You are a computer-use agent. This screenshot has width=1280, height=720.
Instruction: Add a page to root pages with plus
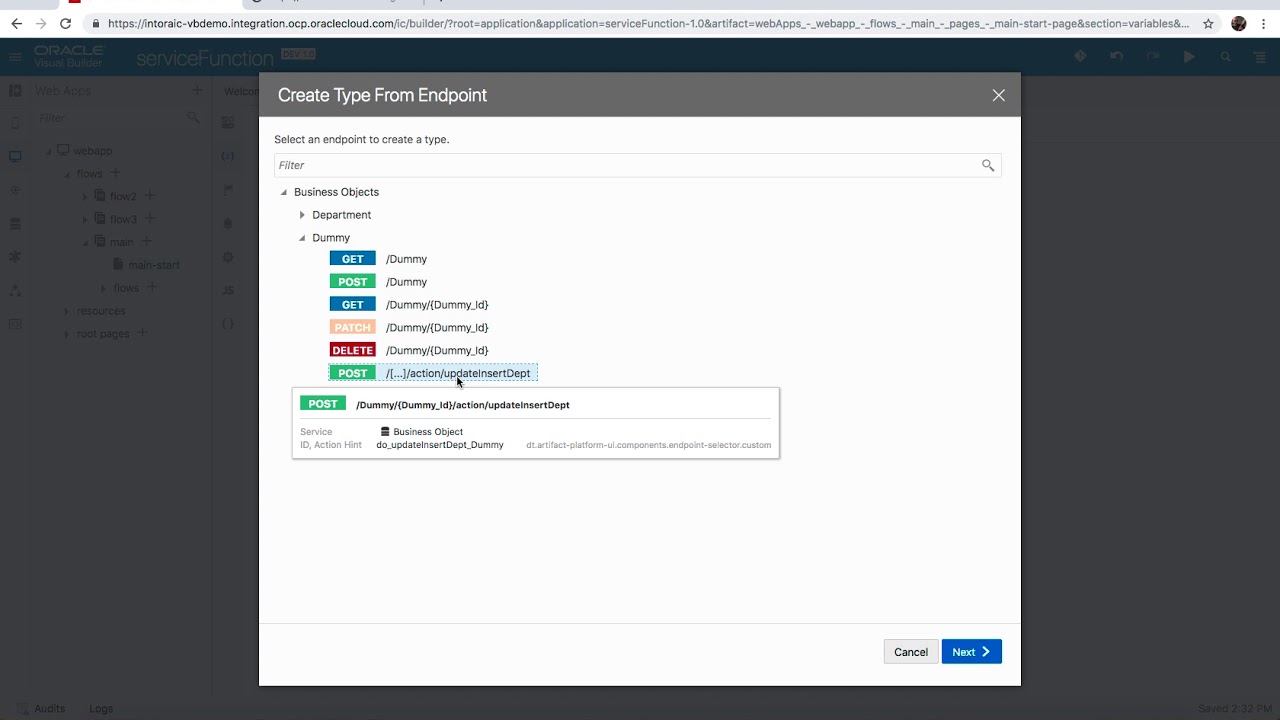tap(142, 332)
